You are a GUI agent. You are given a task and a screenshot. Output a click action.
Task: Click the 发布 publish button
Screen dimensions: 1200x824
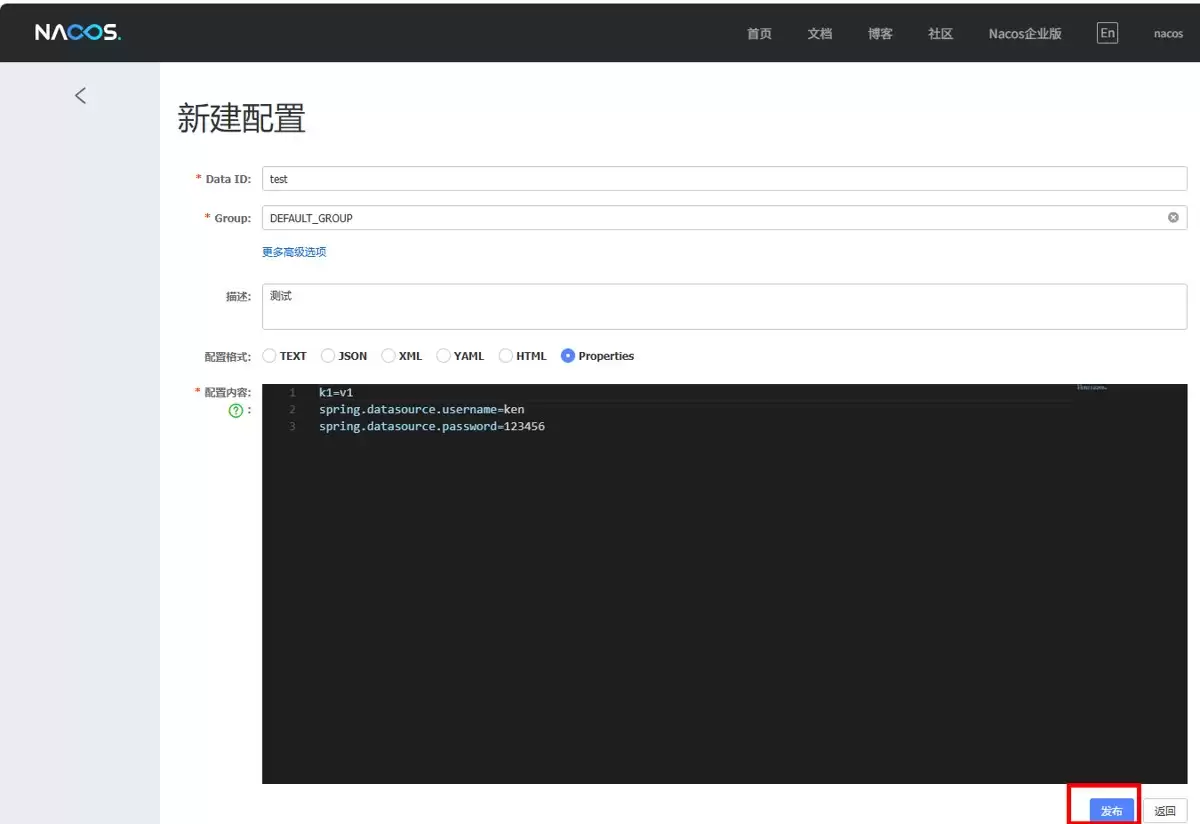[x=1111, y=811]
